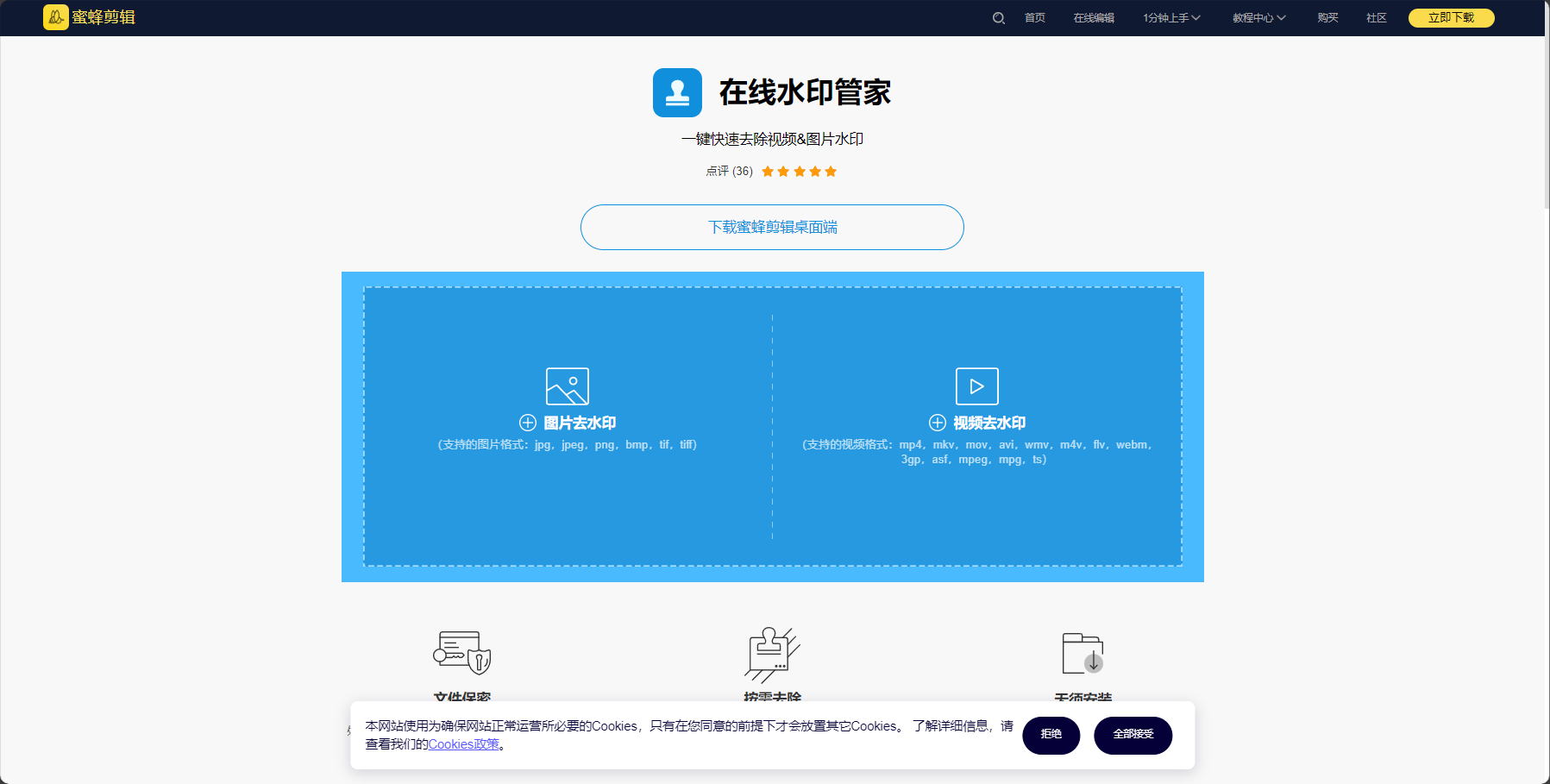Click the five-star rating icons
Screen dimensions: 1550x784
point(800,172)
